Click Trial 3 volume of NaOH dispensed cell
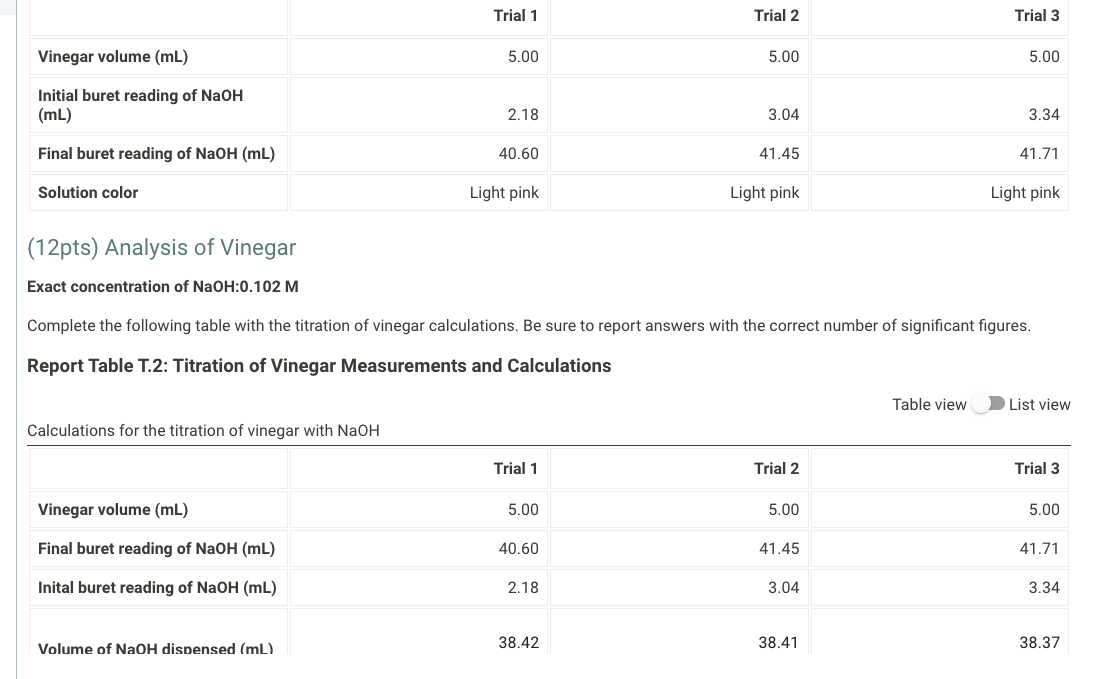This screenshot has height=679, width=1101. pos(939,642)
